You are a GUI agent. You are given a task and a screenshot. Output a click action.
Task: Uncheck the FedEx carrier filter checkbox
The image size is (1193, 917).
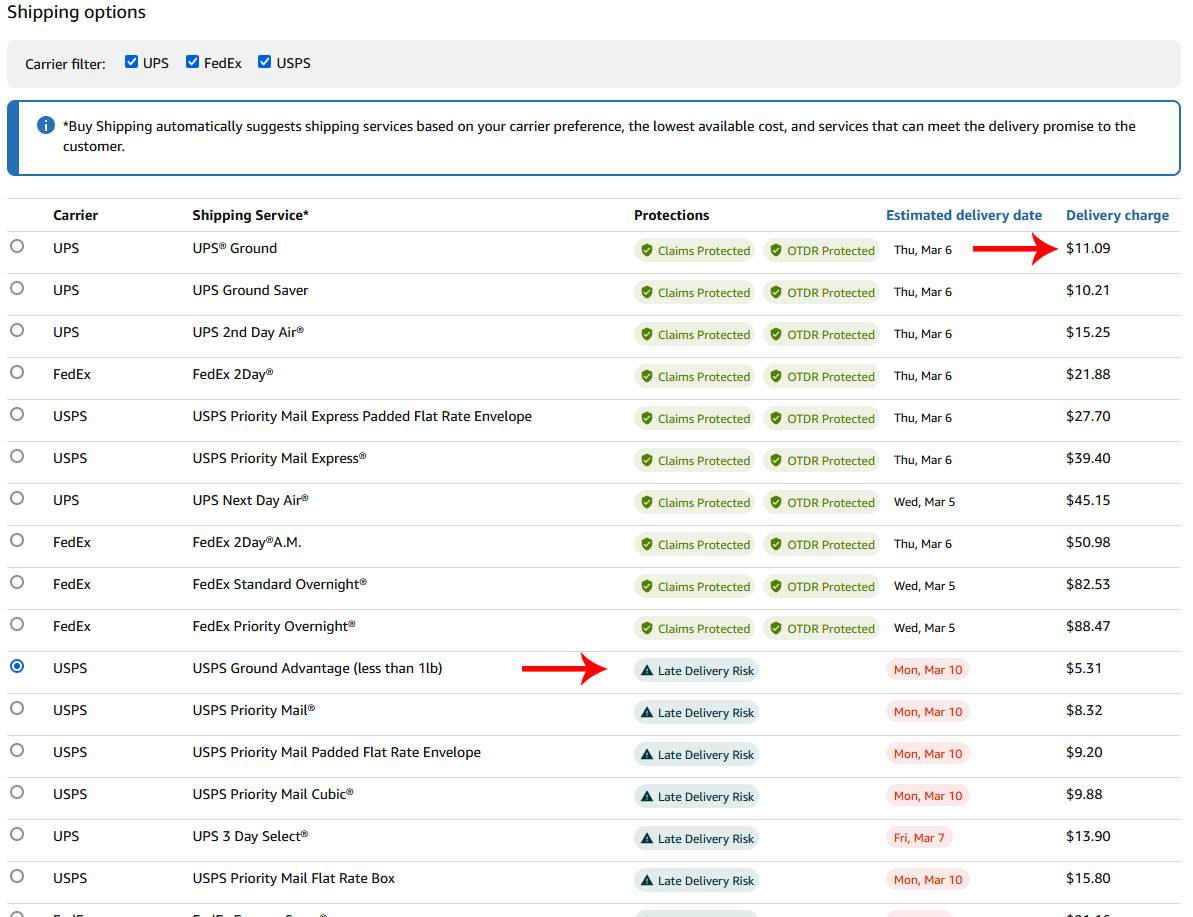(192, 62)
